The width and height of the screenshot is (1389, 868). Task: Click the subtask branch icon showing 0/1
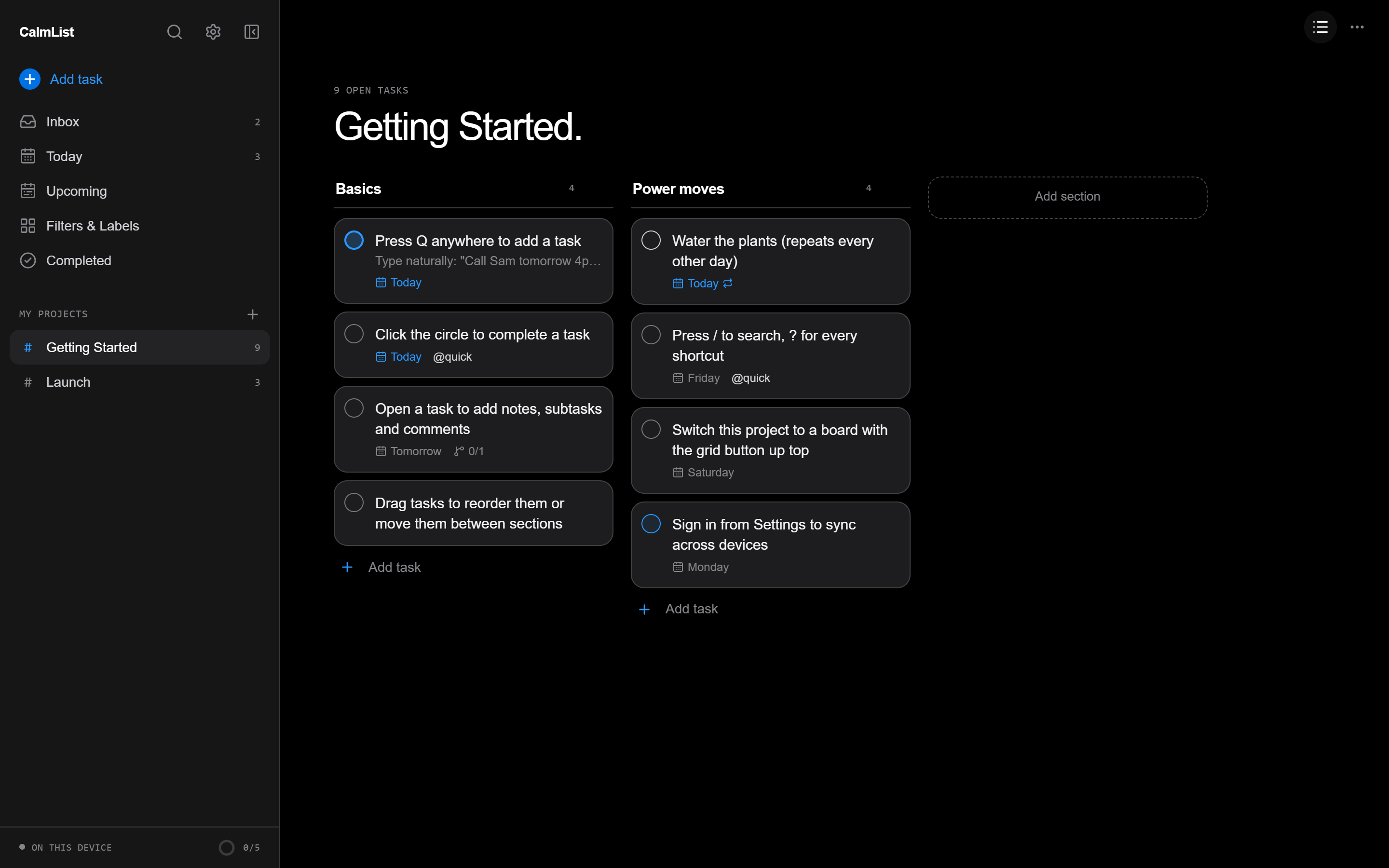click(x=459, y=451)
